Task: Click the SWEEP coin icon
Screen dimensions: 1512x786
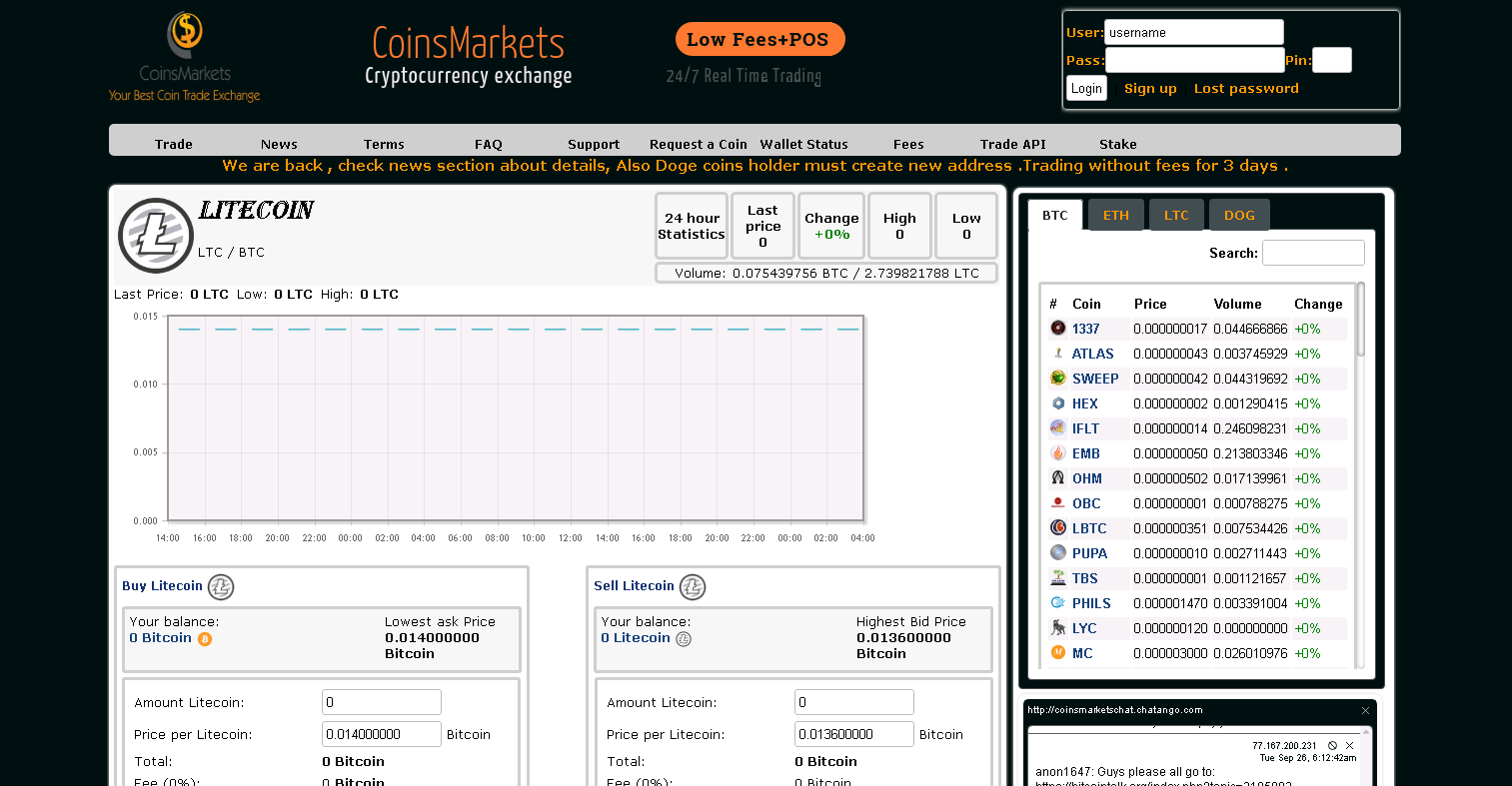Action: [1058, 378]
